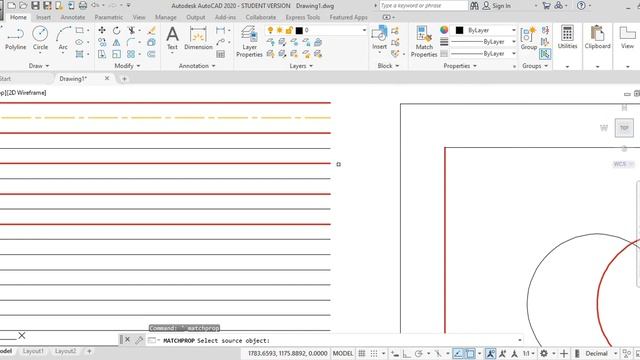Click the black layer color swatch
Viewport: 640px width, 360px height.
(299, 30)
